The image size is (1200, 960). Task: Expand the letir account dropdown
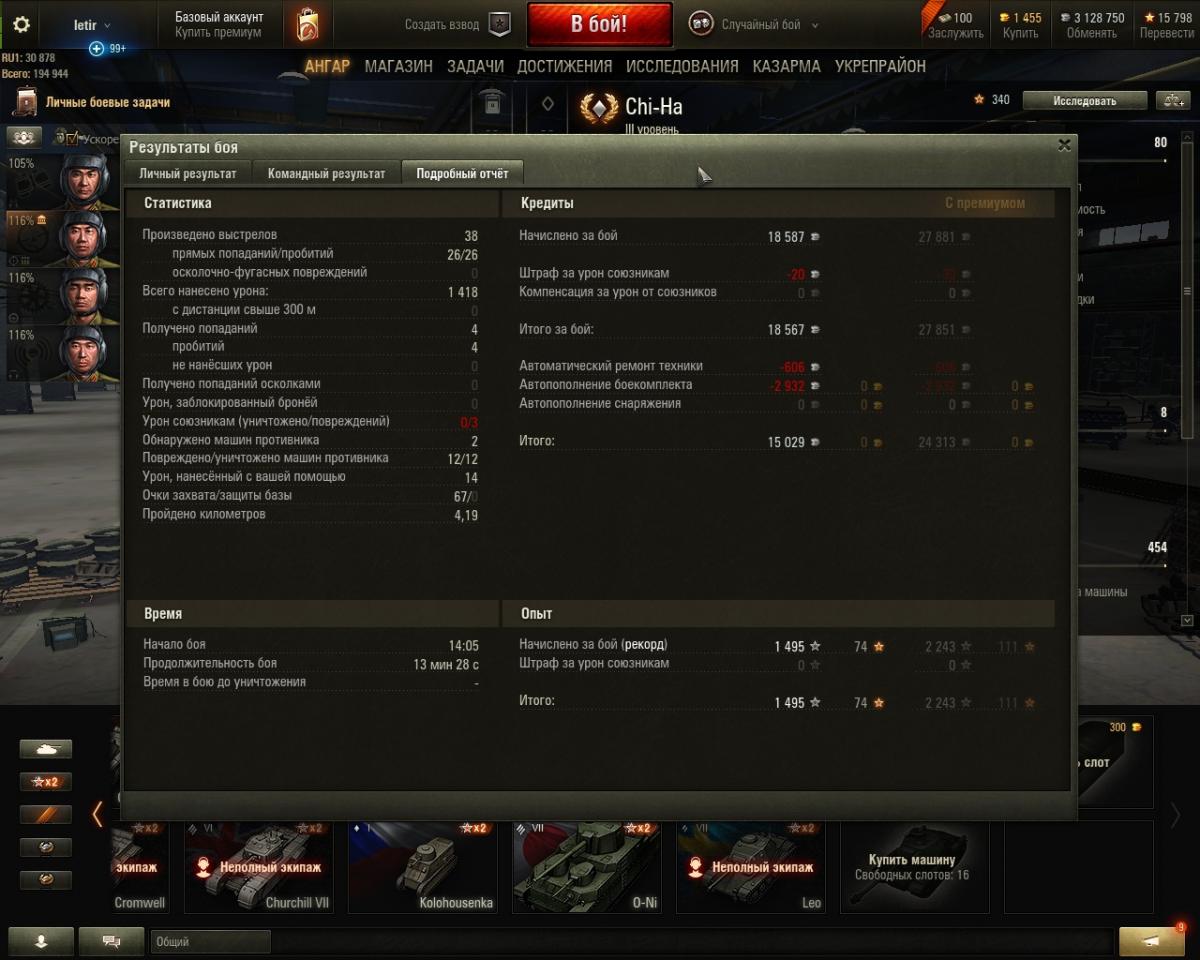(93, 25)
